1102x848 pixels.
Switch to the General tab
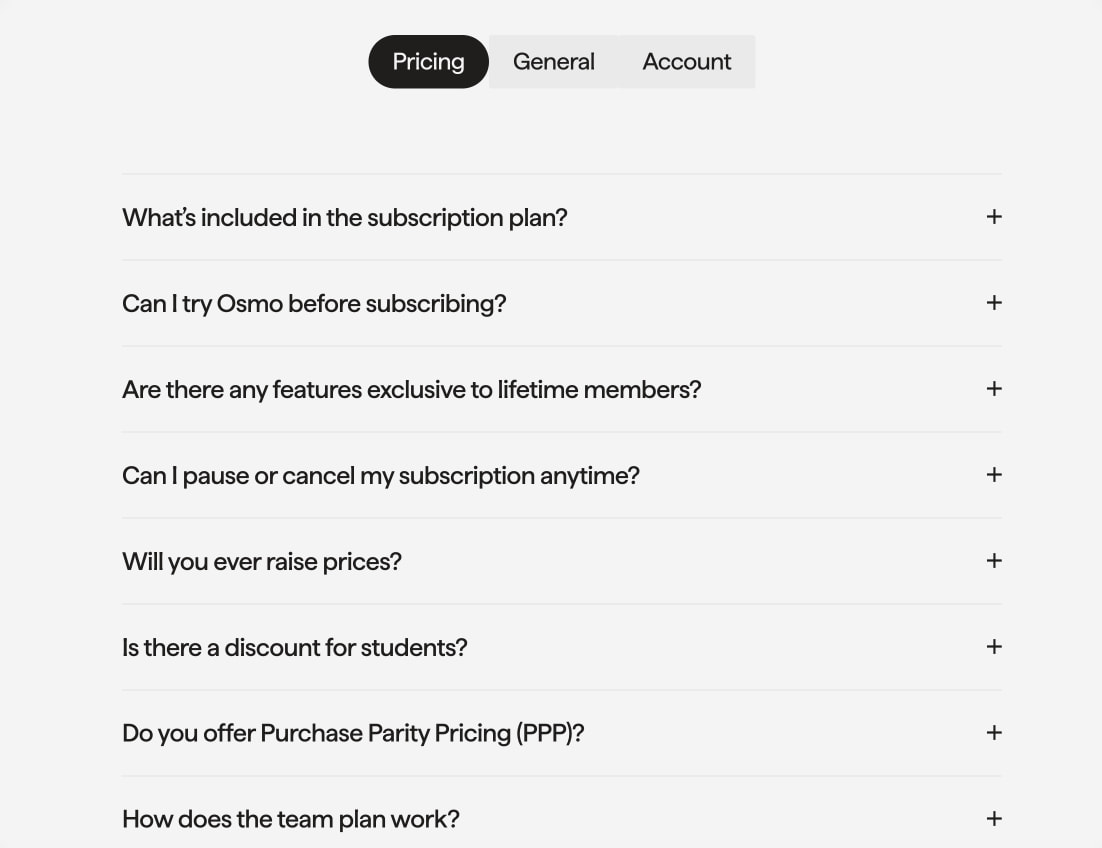(554, 62)
